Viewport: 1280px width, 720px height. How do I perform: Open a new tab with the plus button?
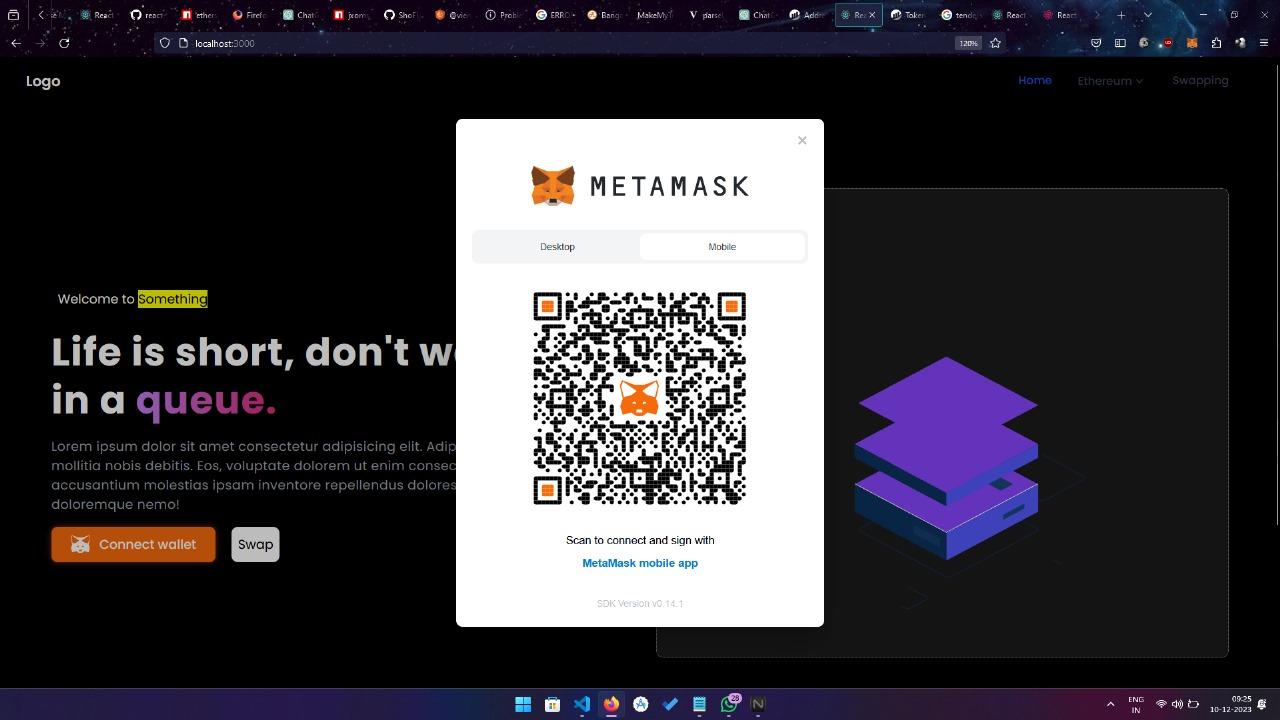[1121, 15]
